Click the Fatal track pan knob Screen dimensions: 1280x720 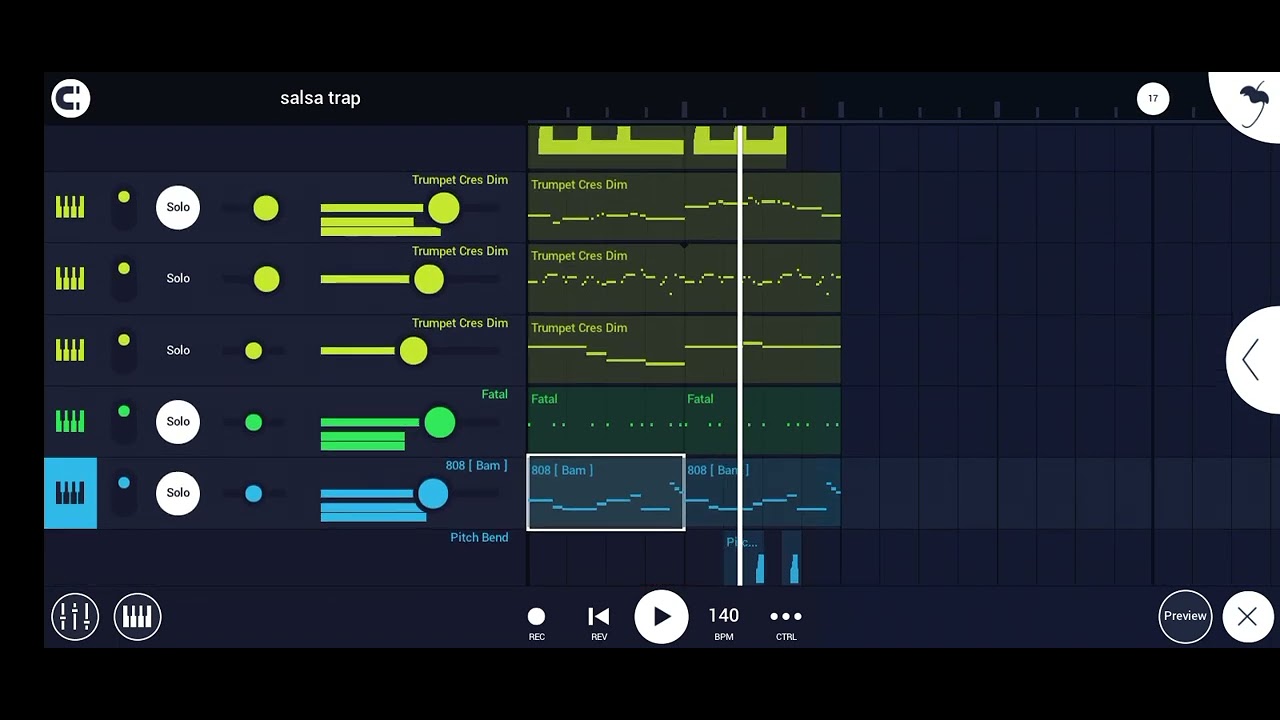[253, 422]
